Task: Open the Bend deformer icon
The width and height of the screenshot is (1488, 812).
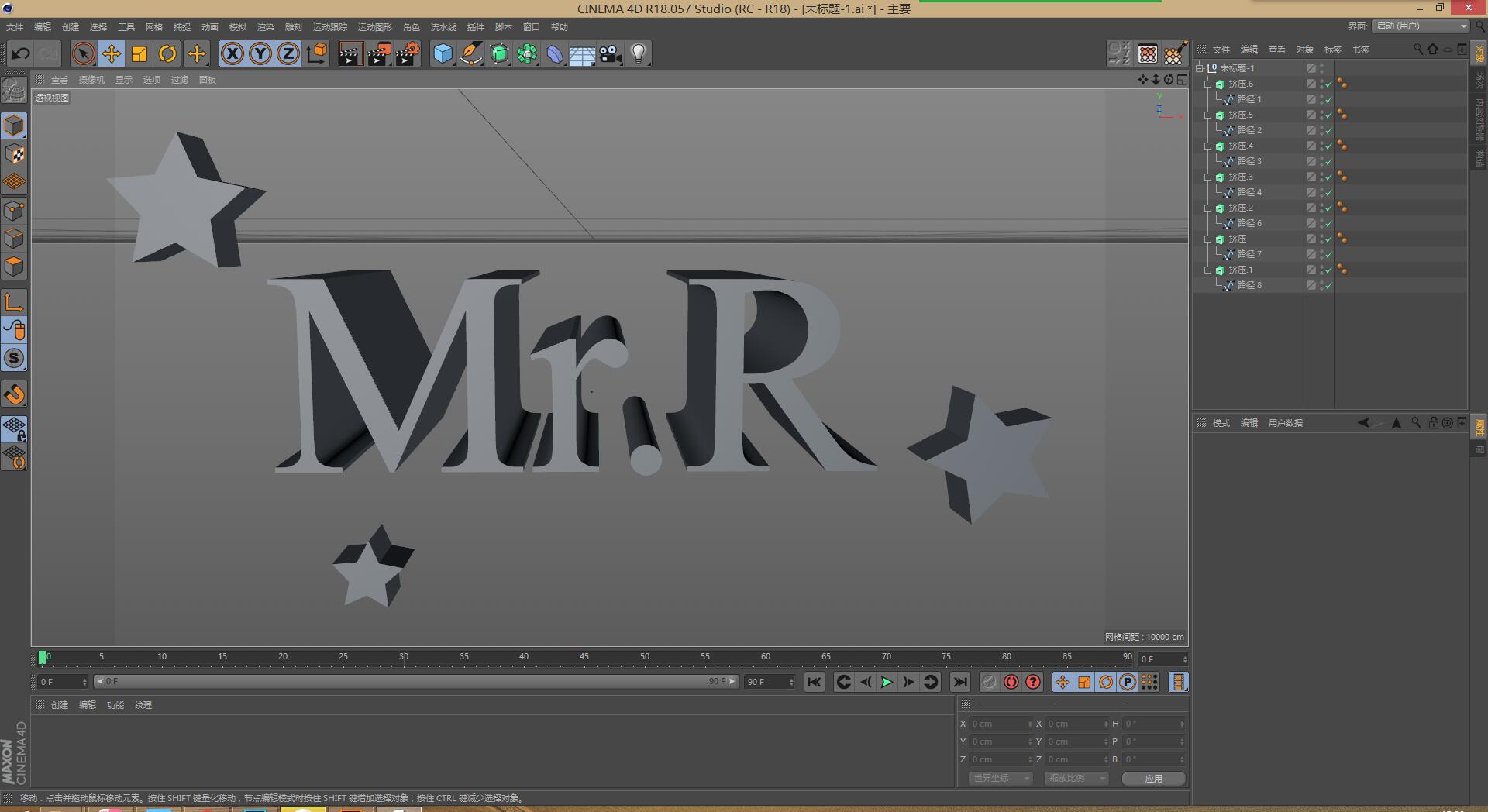Action: pyautogui.click(x=555, y=53)
